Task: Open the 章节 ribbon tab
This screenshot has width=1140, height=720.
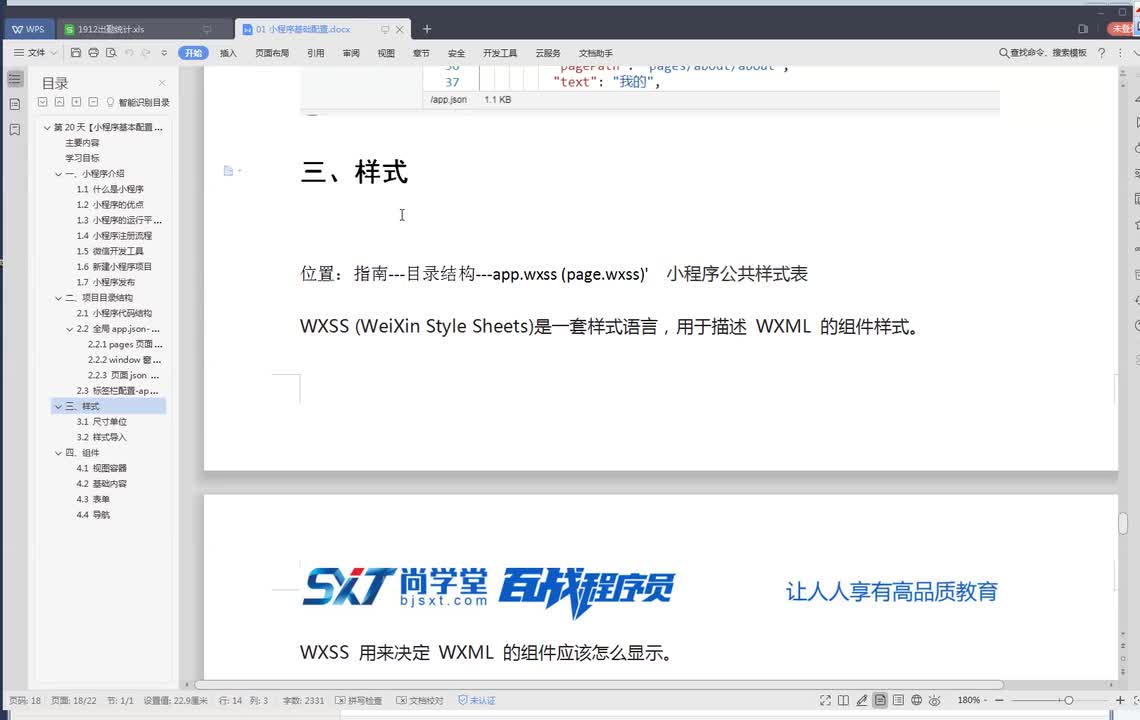Action: point(421,53)
